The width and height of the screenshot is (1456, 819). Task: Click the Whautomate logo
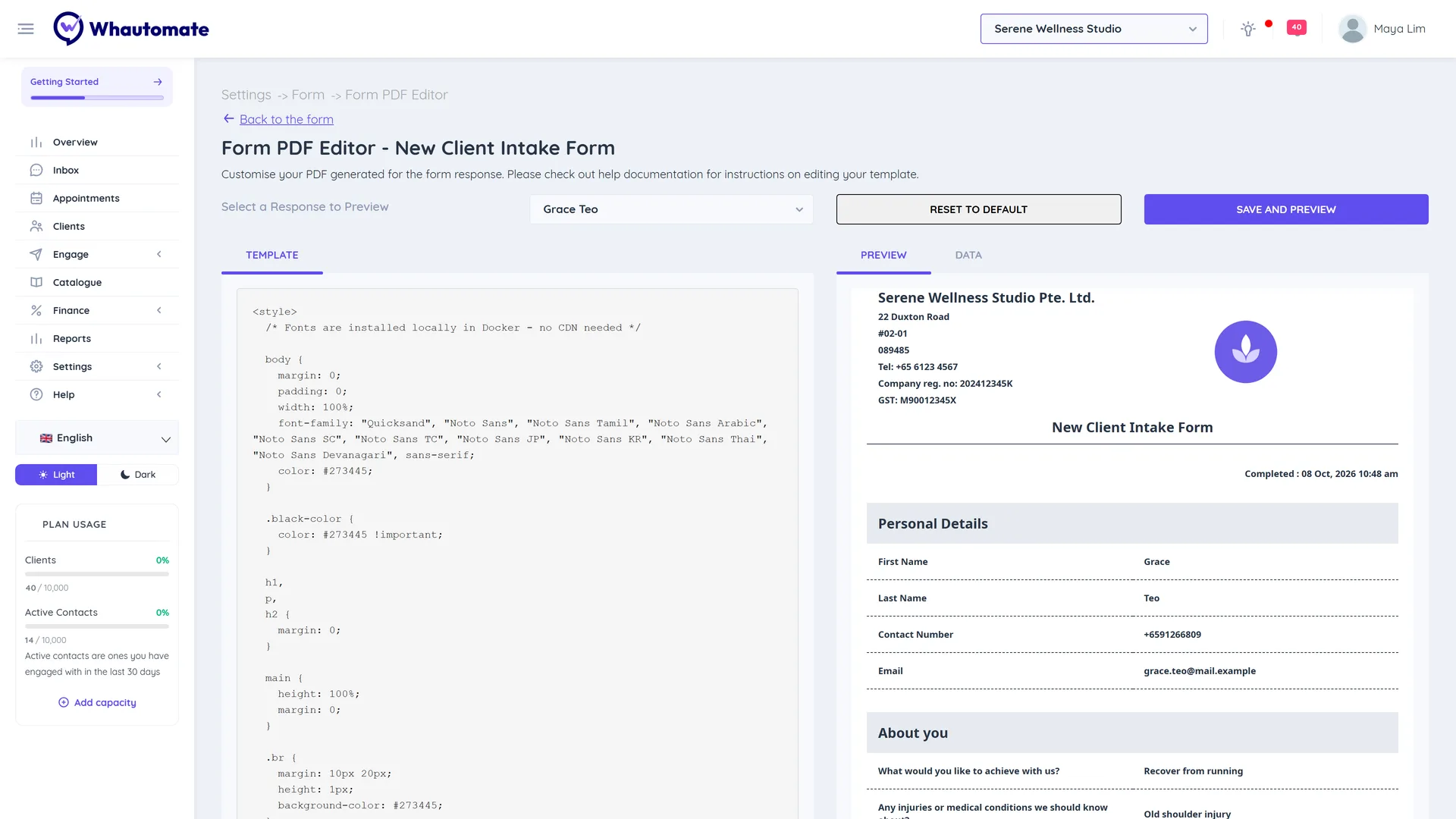pos(131,29)
